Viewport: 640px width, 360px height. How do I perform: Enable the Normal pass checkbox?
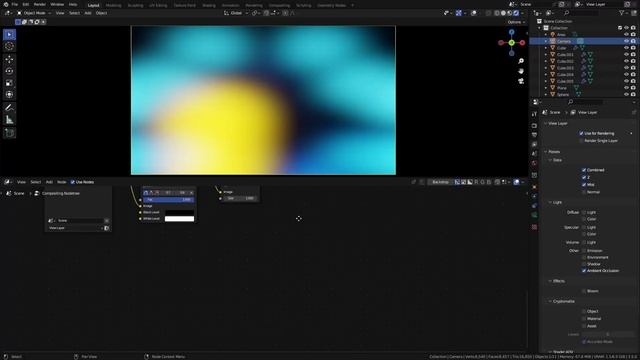[584, 192]
